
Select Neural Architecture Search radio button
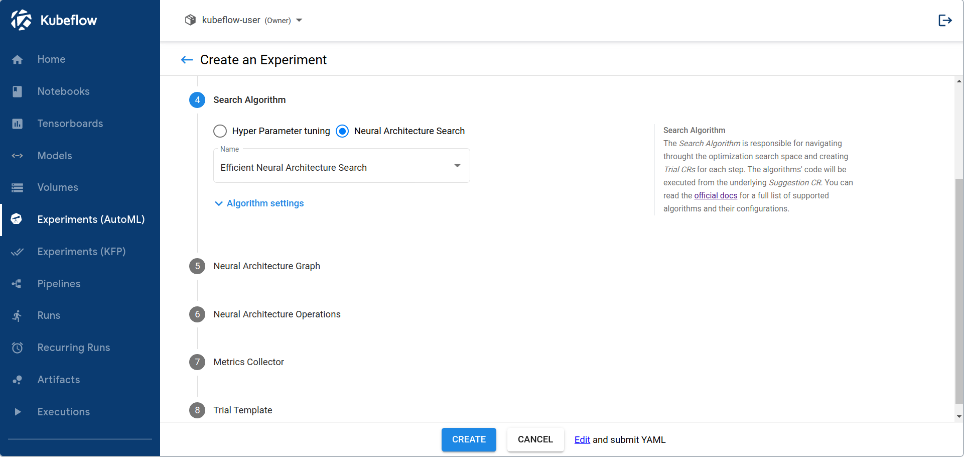(342, 131)
